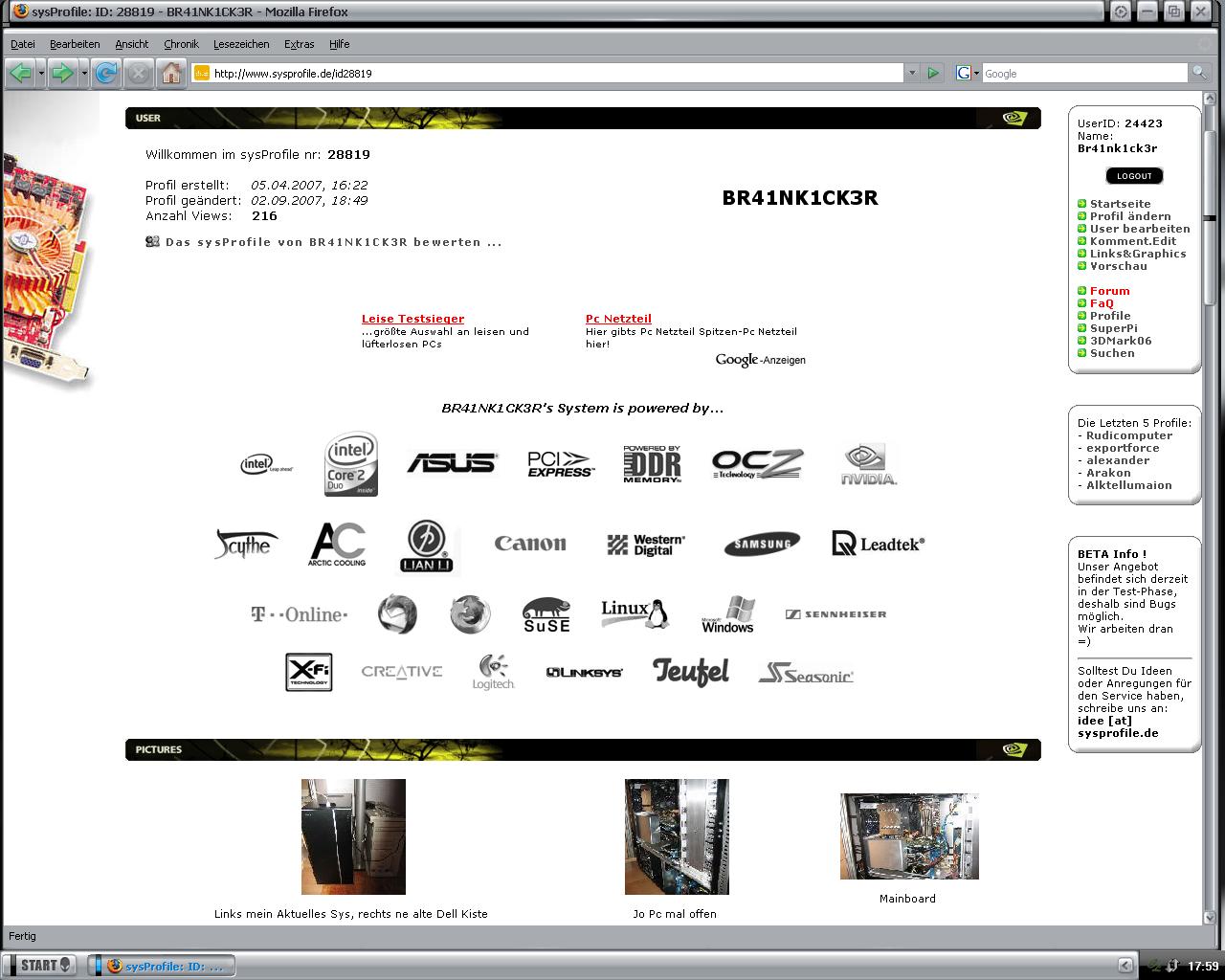Click the profile rating link for BR41NK1CK3R
The width and height of the screenshot is (1225, 980).
333,242
